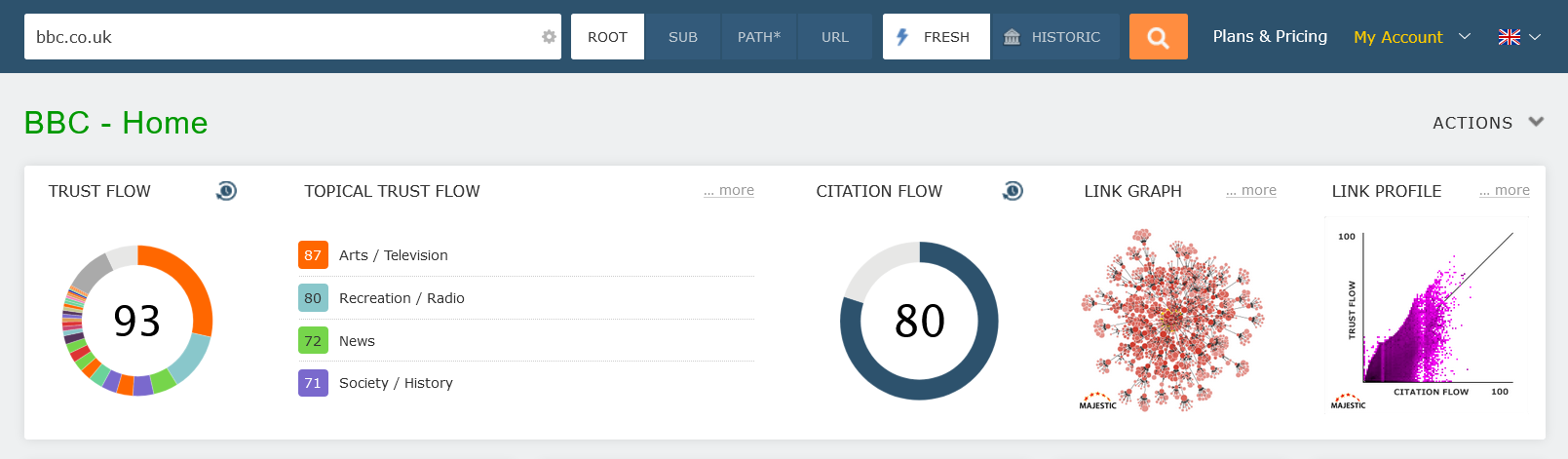Click the green 72 News badge
Image resolution: width=1568 pixels, height=459 pixels.
click(x=313, y=341)
